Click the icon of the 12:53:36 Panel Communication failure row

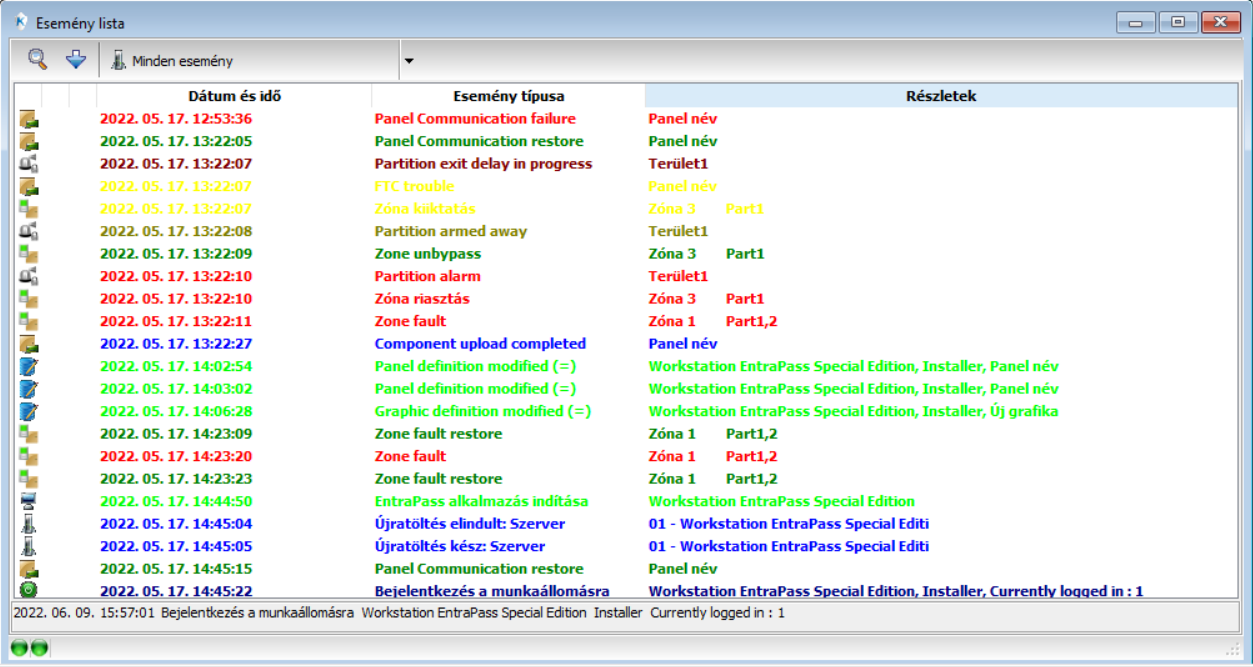(x=28, y=119)
